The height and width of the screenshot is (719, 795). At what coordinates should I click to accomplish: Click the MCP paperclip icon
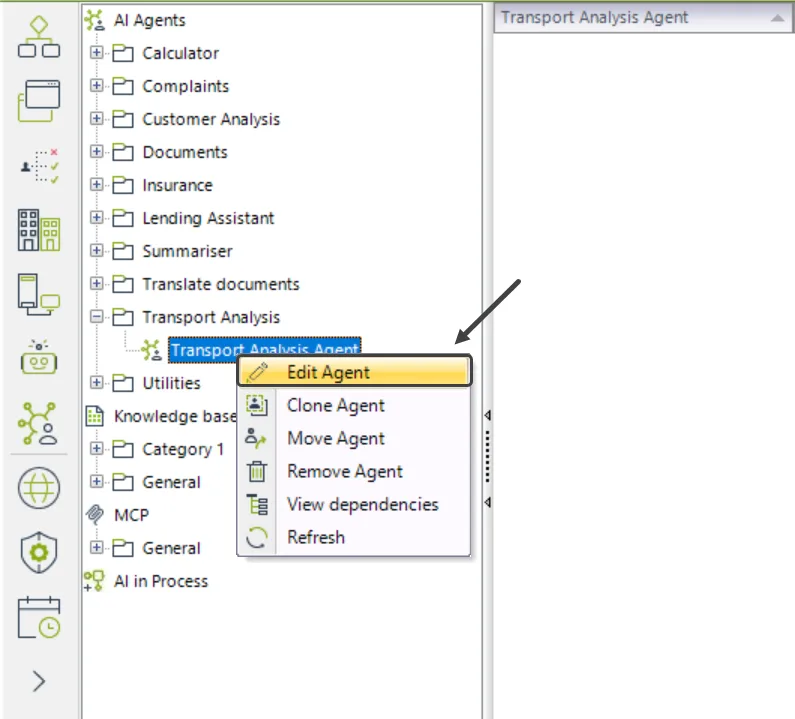[x=95, y=515]
